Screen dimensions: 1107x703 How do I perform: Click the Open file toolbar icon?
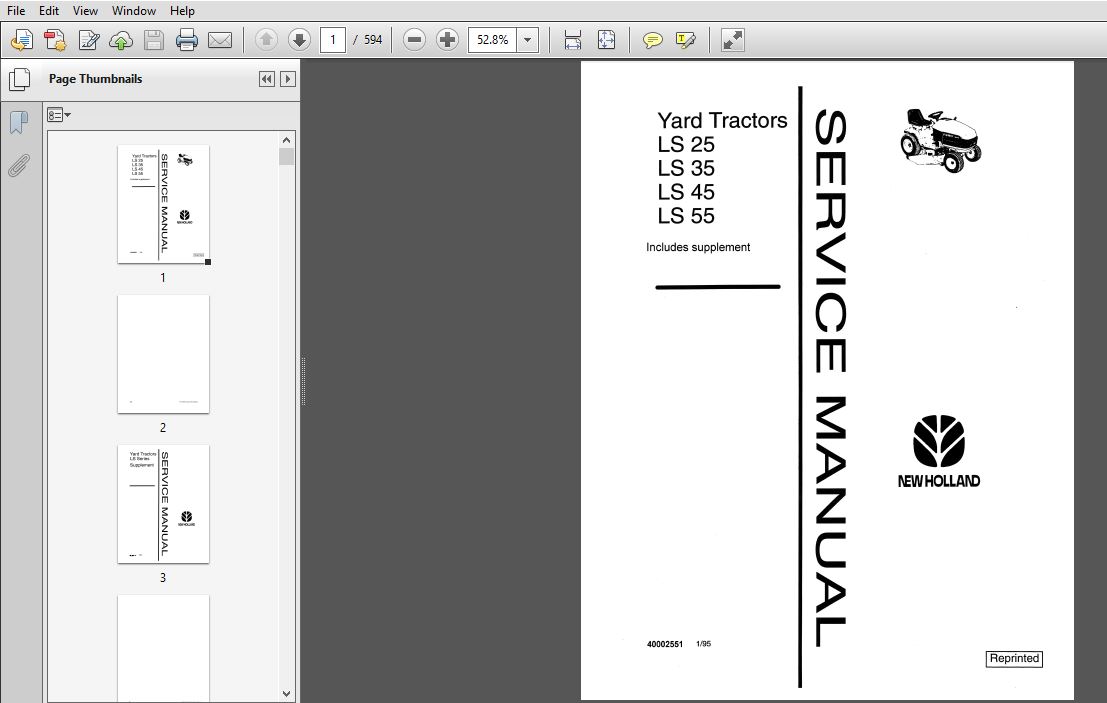pos(22,40)
